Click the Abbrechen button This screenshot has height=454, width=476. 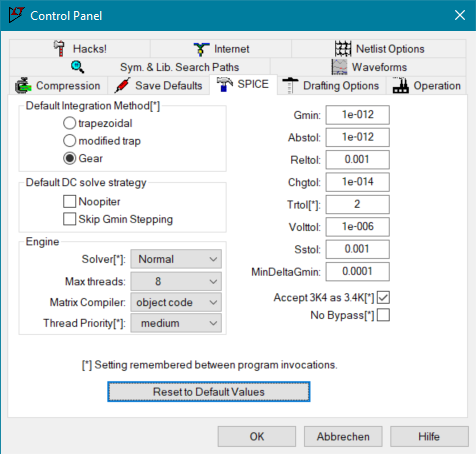point(343,436)
